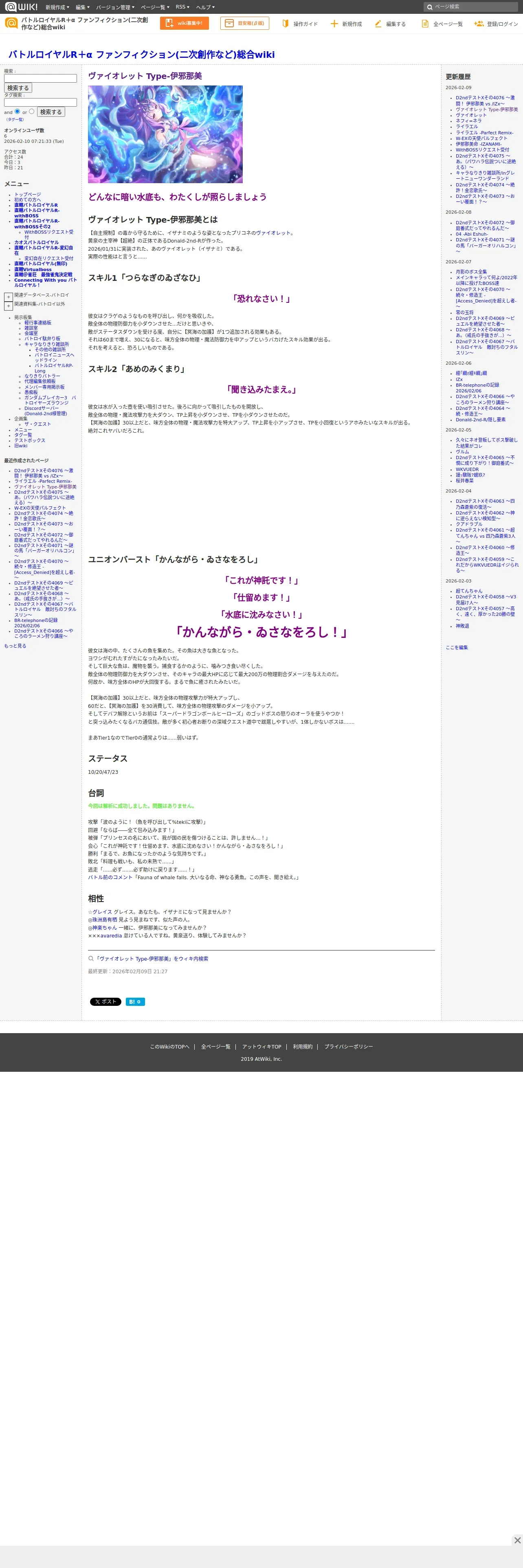The image size is (523, 1568).
Task: Click the Violet character artwork image
Action: coord(165,134)
